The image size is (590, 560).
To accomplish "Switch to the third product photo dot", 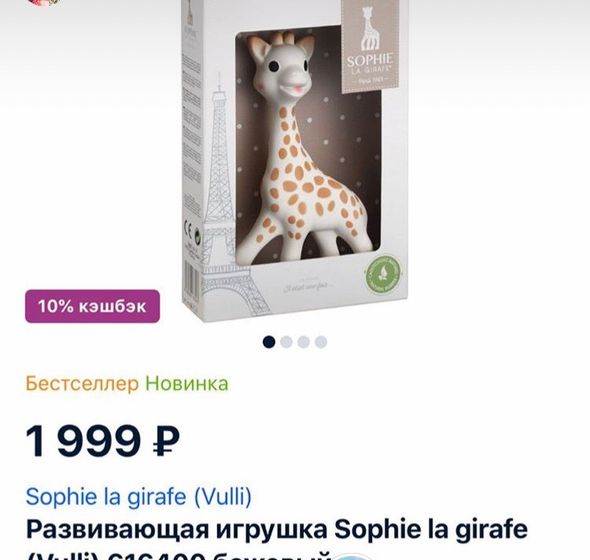I will tap(304, 342).
